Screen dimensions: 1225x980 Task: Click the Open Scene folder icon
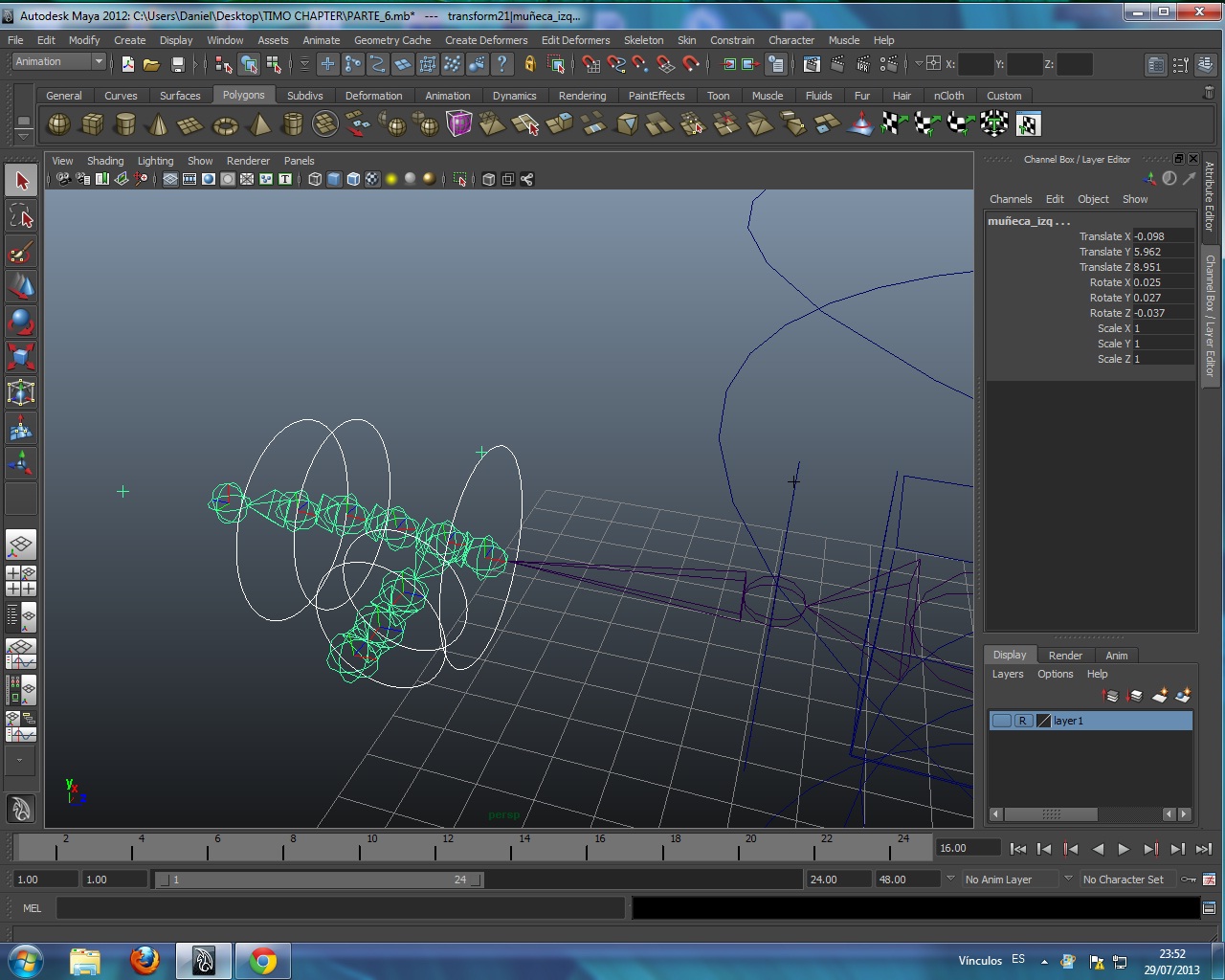coord(151,64)
